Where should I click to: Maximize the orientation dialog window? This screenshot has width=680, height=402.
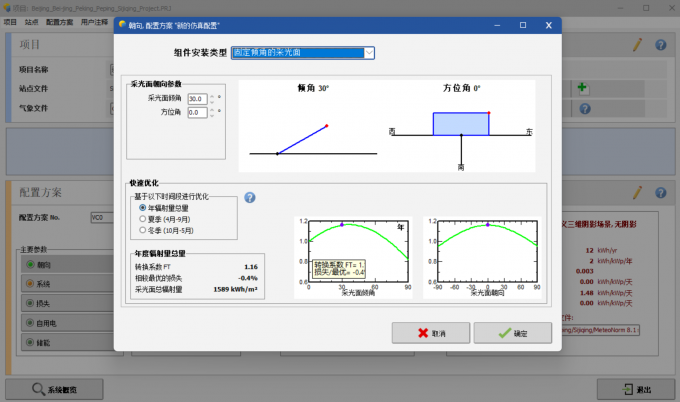click(x=523, y=25)
